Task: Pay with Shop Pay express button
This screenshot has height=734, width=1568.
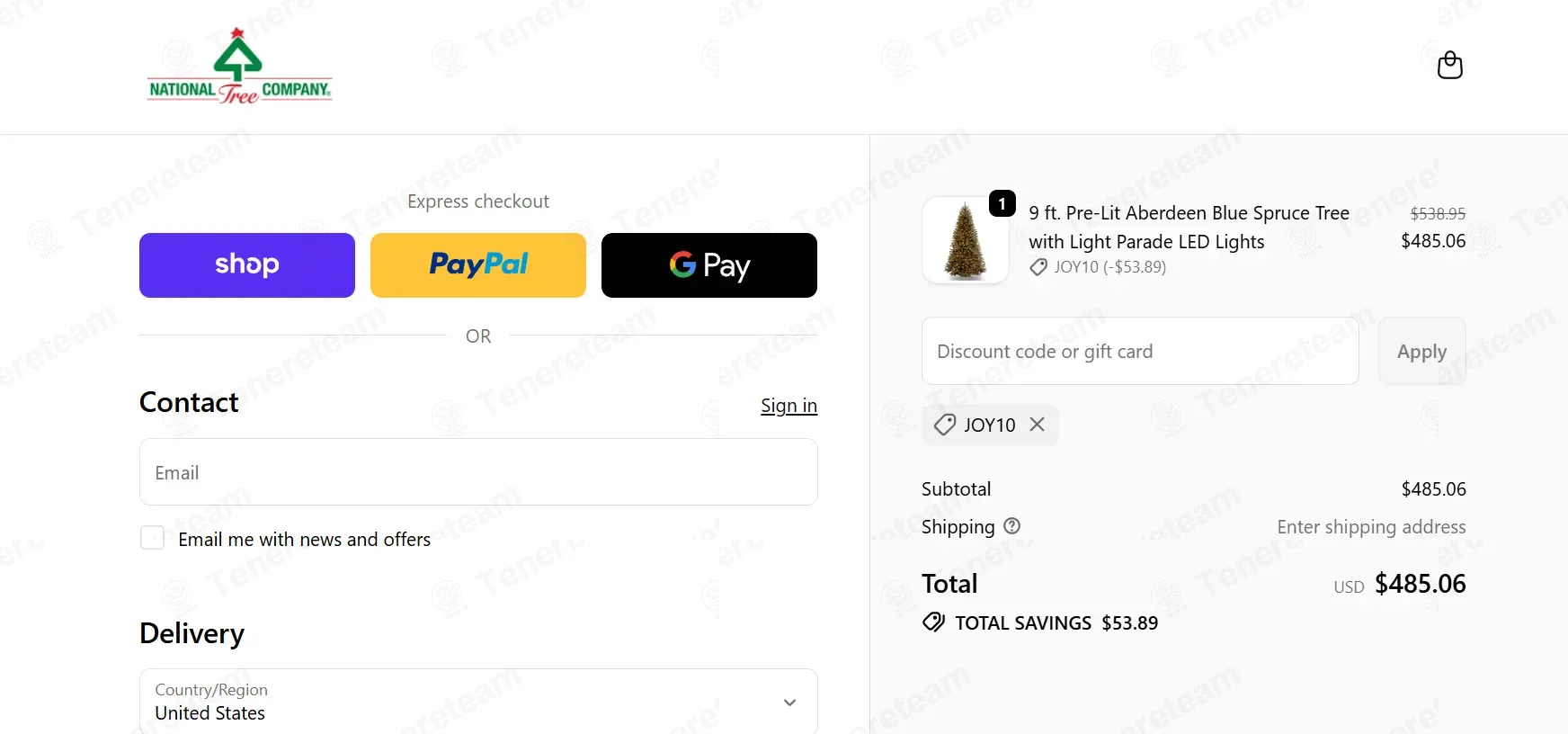Action: [x=247, y=265]
